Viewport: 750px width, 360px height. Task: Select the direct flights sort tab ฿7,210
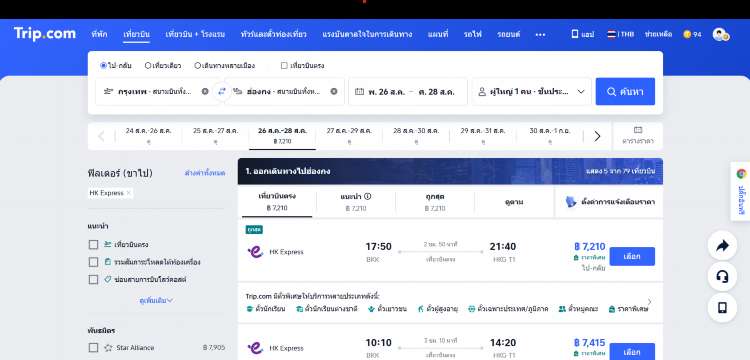(x=277, y=202)
